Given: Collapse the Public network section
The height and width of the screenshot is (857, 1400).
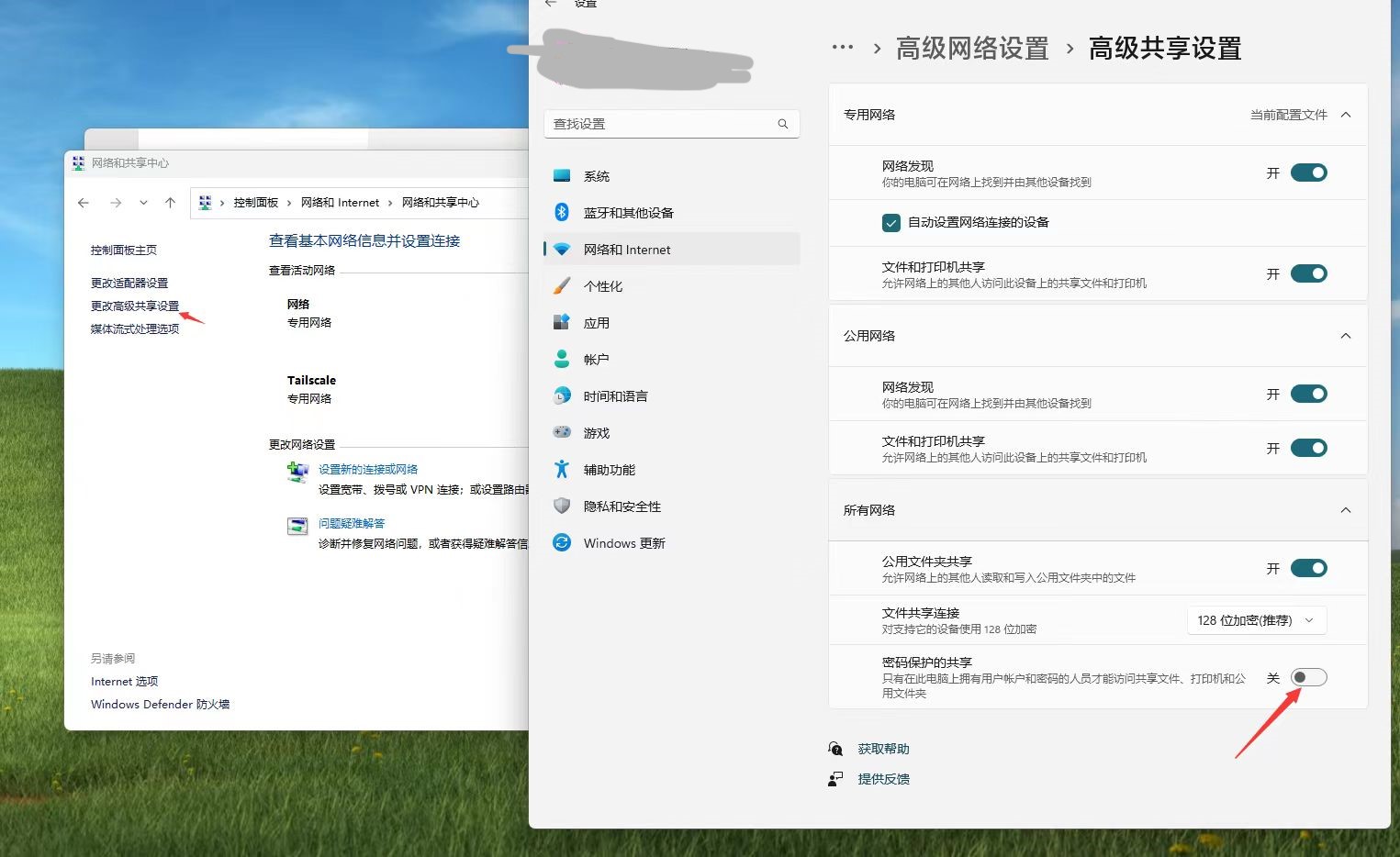Looking at the screenshot, I should pos(1346,336).
